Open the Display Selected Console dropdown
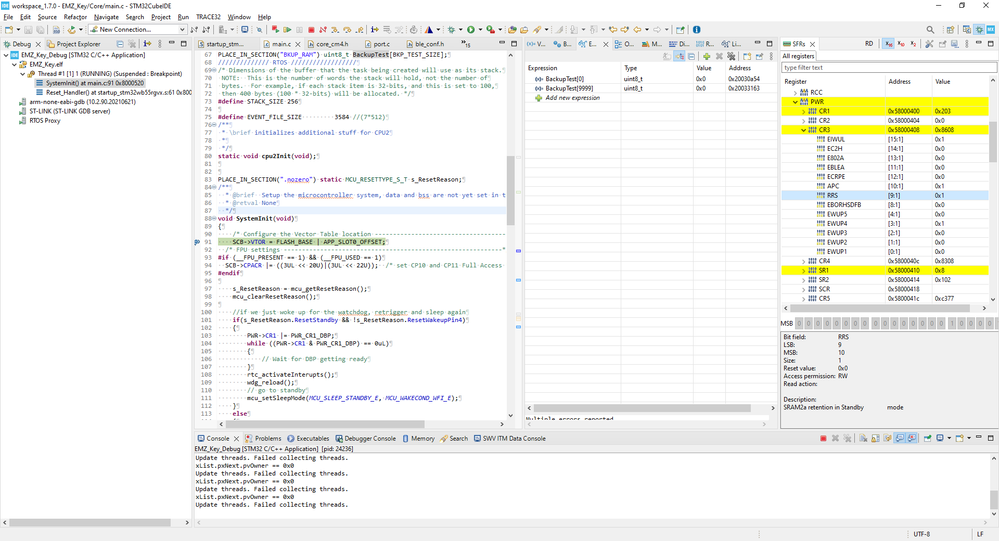999x541 pixels. click(949, 438)
